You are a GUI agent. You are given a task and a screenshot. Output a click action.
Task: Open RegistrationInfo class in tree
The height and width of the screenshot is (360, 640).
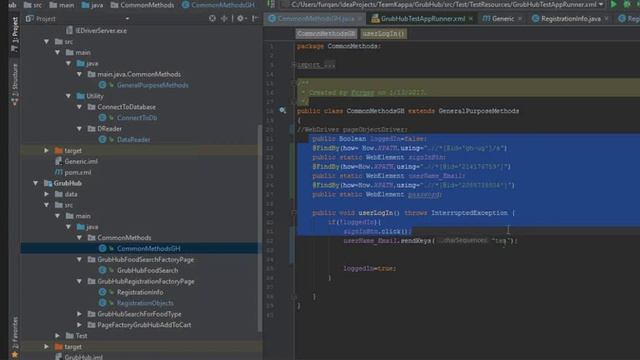[x=140, y=292]
